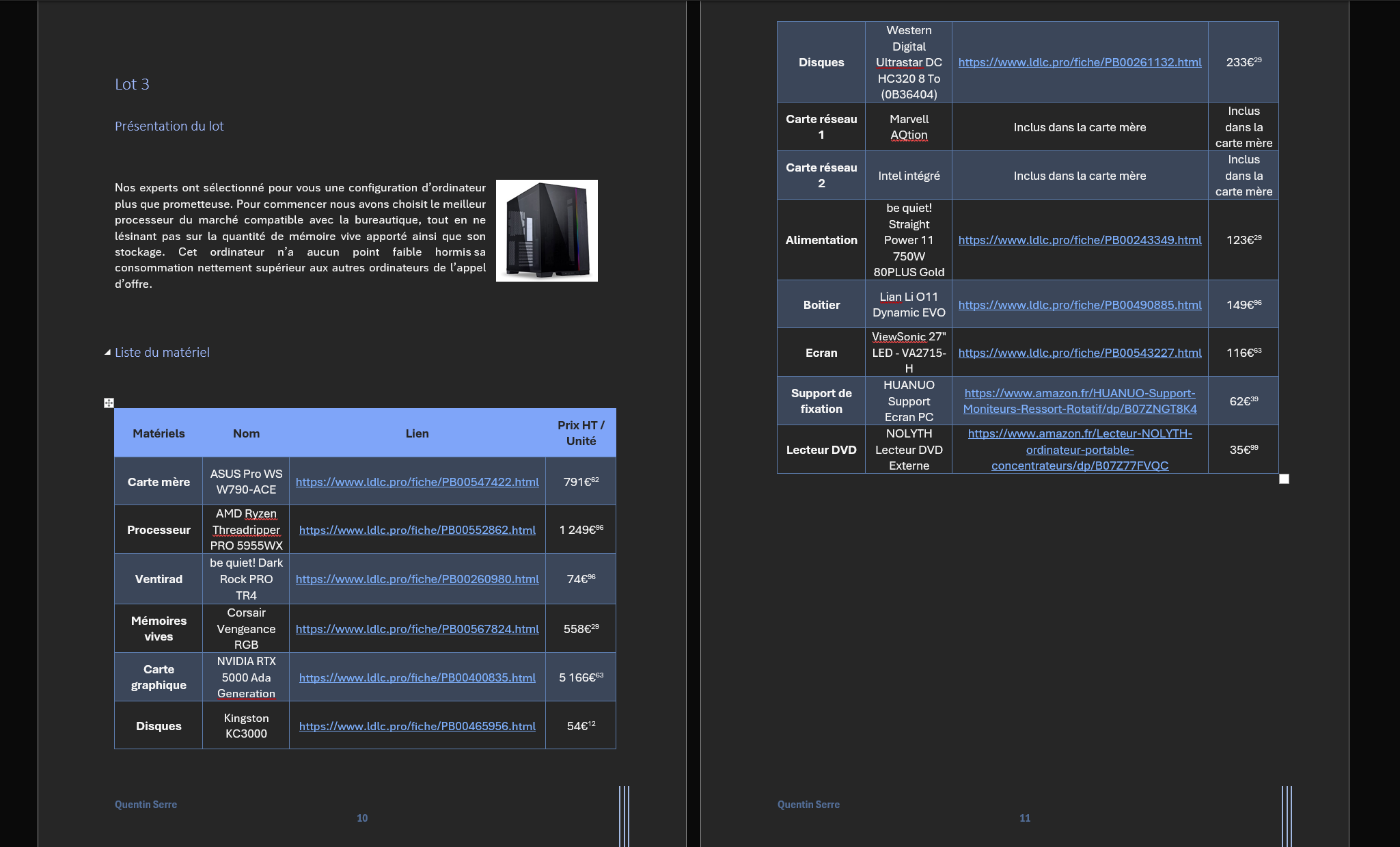The width and height of the screenshot is (1400, 847).
Task: Open the Boitier Lian Li link
Action: pyautogui.click(x=1080, y=305)
